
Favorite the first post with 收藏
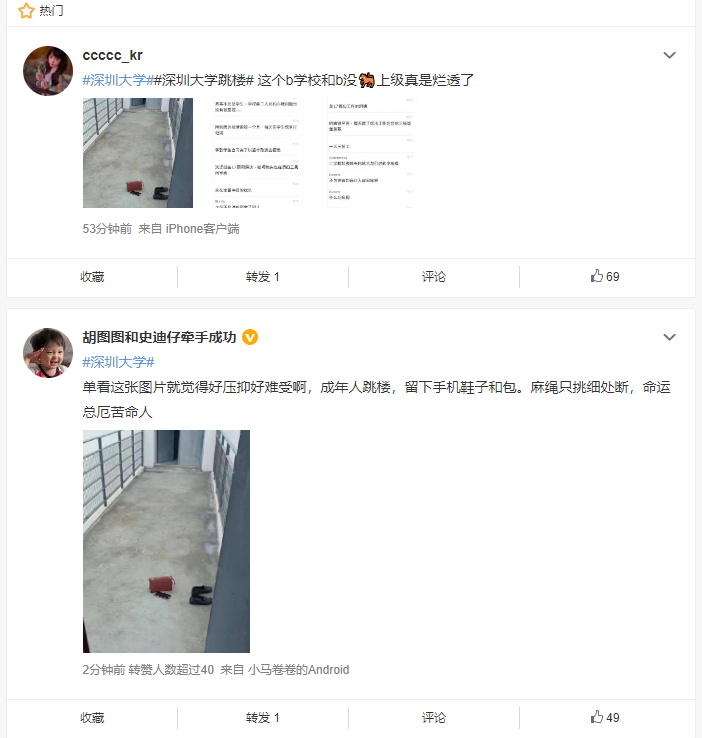tap(92, 276)
